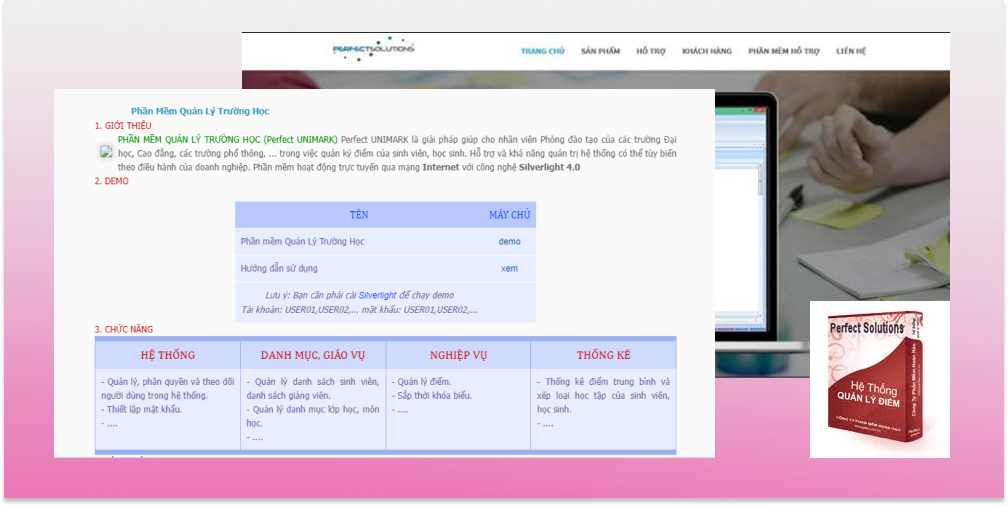Open the TRANG CHỦ menu item
The width and height of the screenshot is (1008, 506).
[542, 51]
